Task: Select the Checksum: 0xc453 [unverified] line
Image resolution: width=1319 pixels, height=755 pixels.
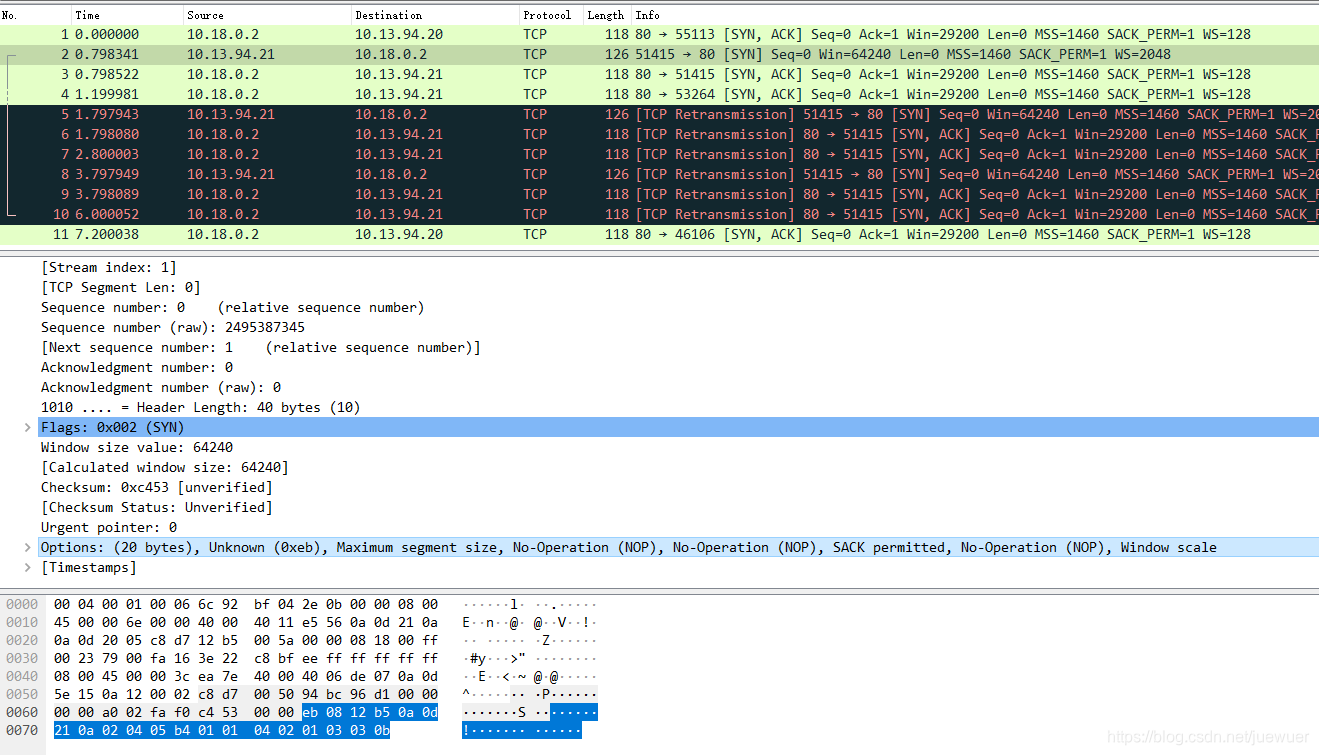Action: 157,487
